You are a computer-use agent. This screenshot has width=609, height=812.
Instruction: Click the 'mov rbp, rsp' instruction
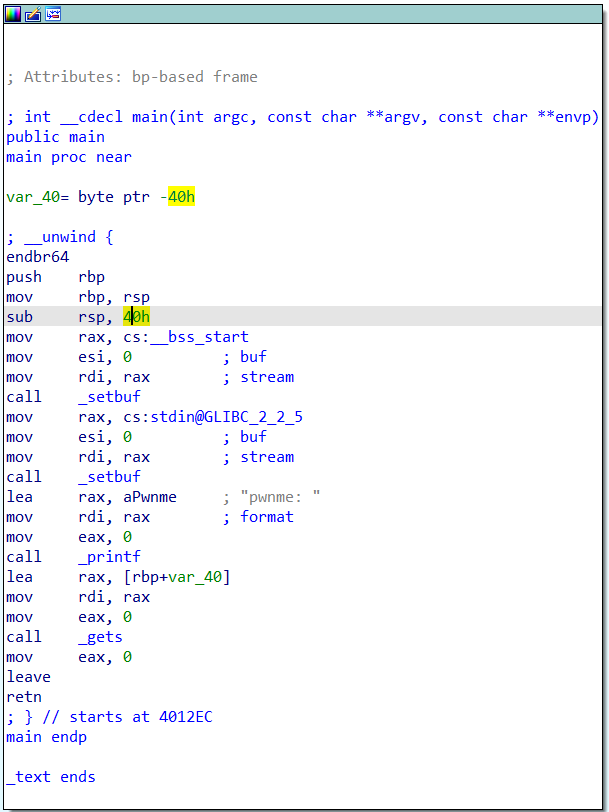point(78,297)
